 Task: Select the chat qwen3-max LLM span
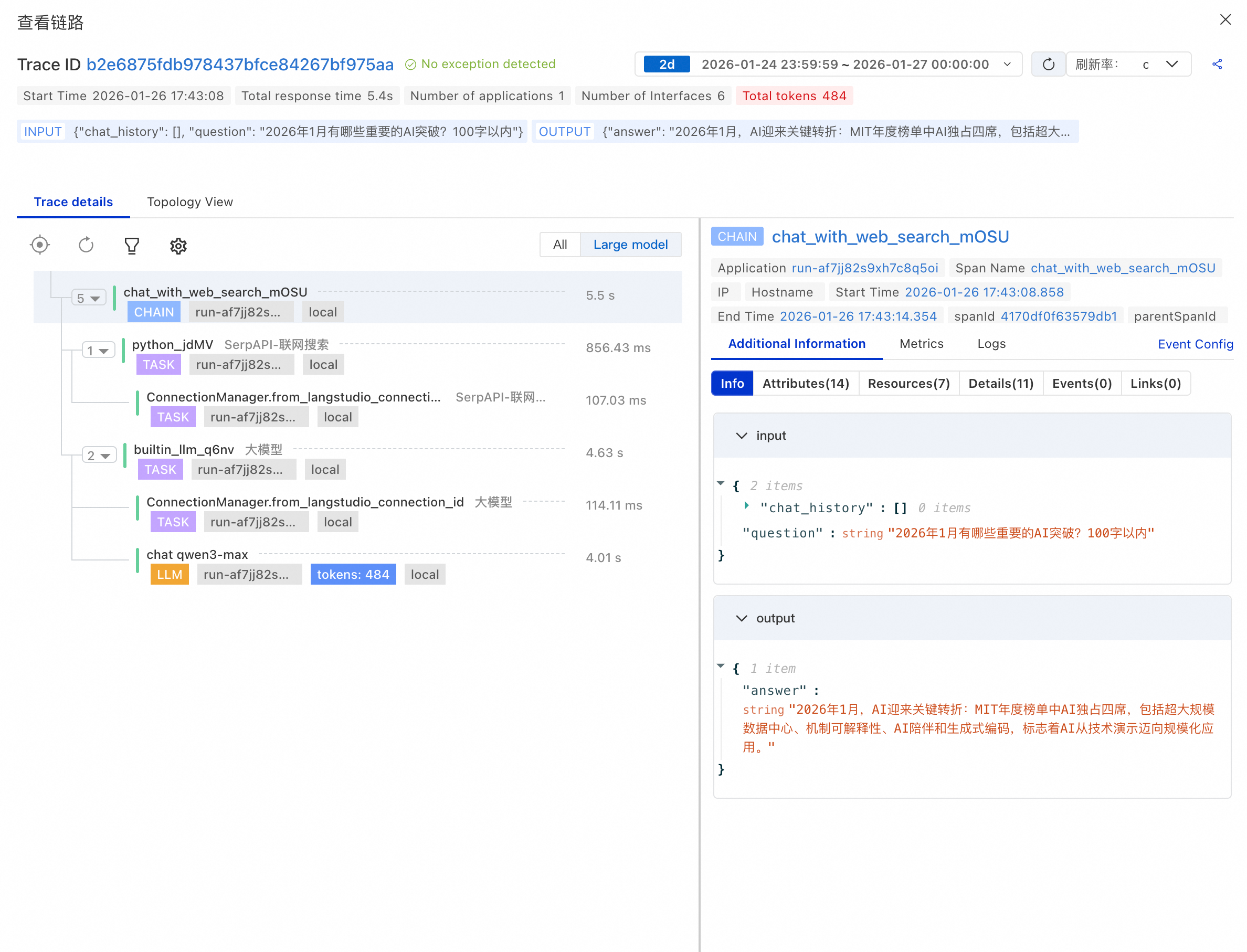point(197,554)
